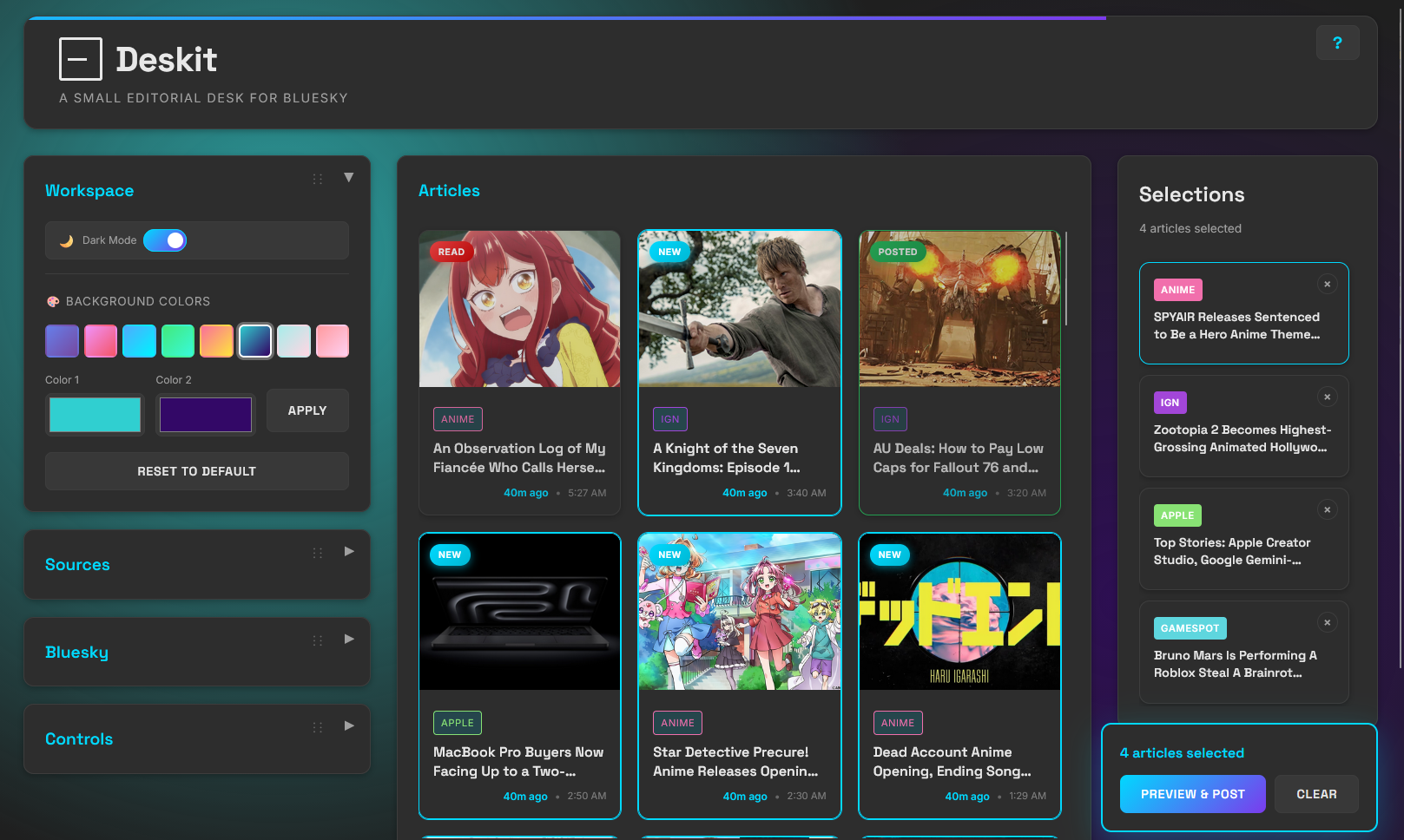The height and width of the screenshot is (840, 1404).
Task: Open the MacBook Pro Buyers article thumbnail
Action: 520,612
